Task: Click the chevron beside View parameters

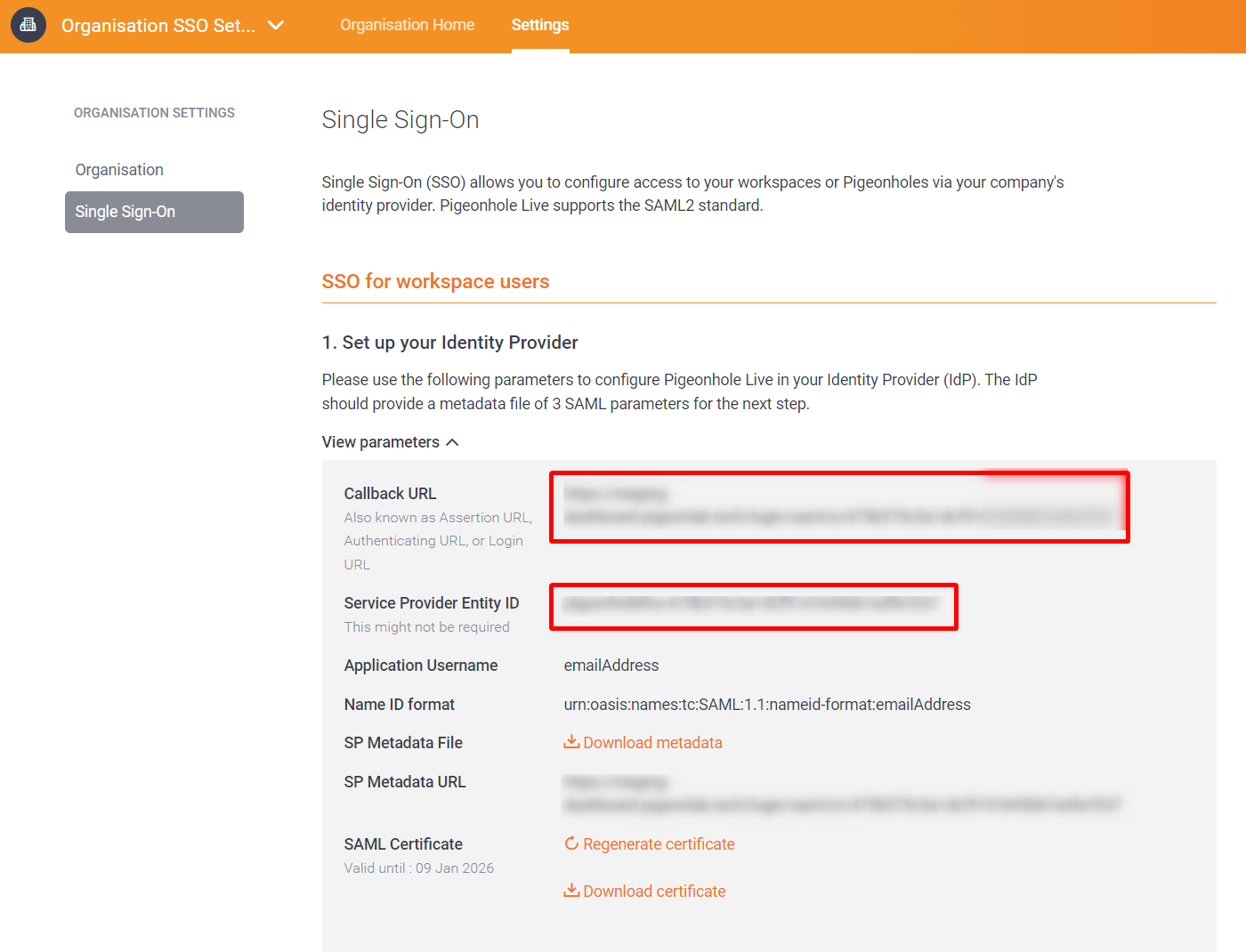Action: coord(452,442)
